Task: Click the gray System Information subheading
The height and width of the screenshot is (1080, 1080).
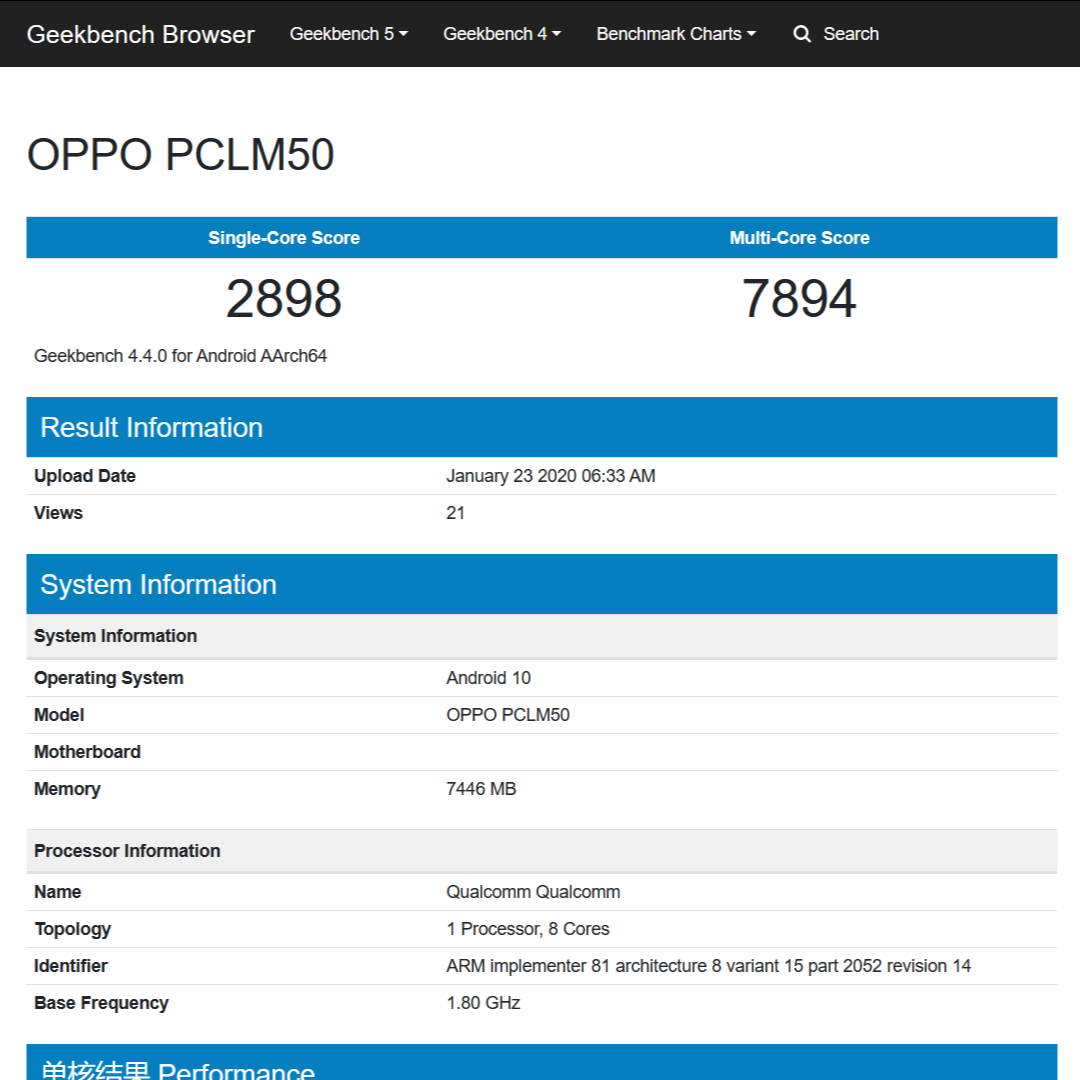Action: pos(541,636)
